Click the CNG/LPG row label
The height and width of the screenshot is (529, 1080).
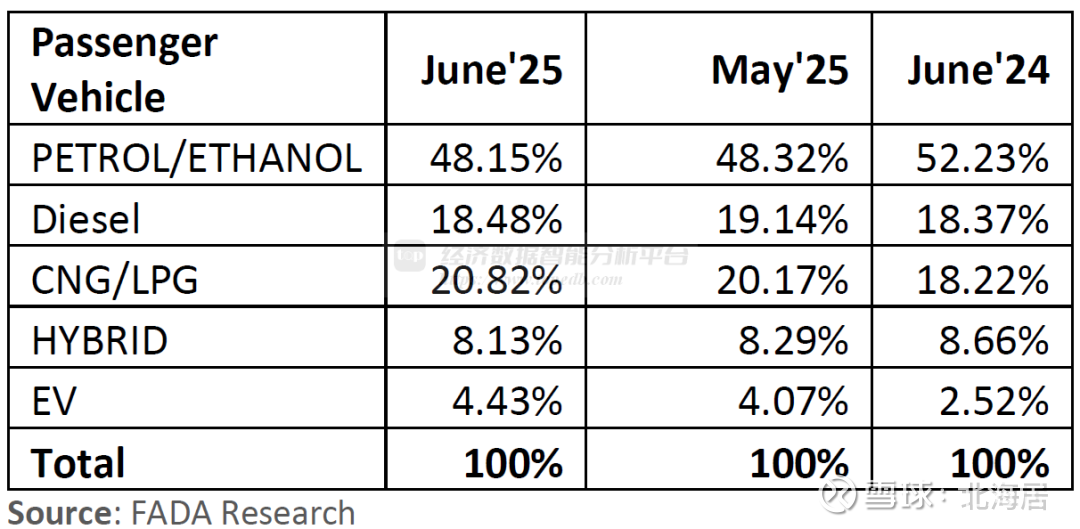[115, 280]
